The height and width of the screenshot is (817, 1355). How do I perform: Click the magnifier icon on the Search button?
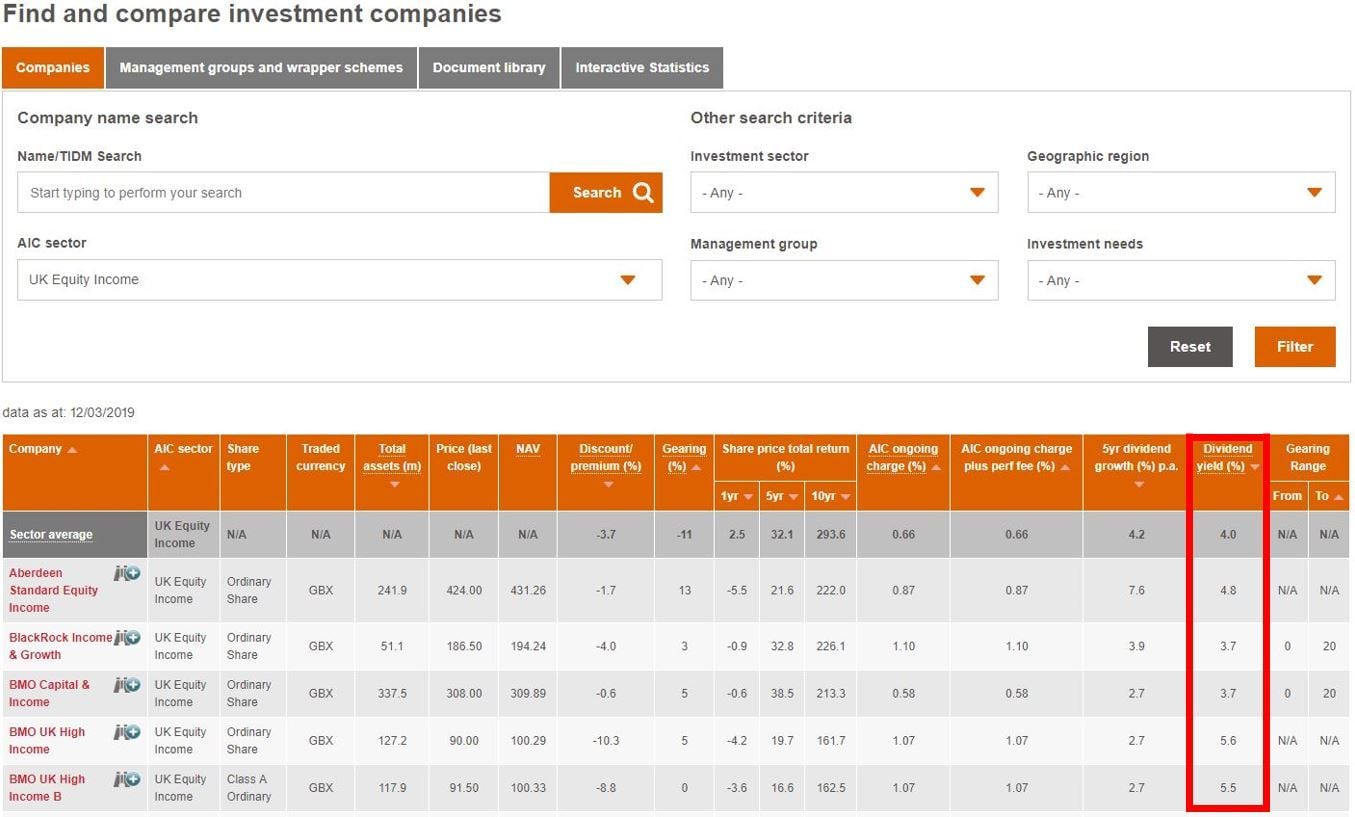(x=643, y=193)
